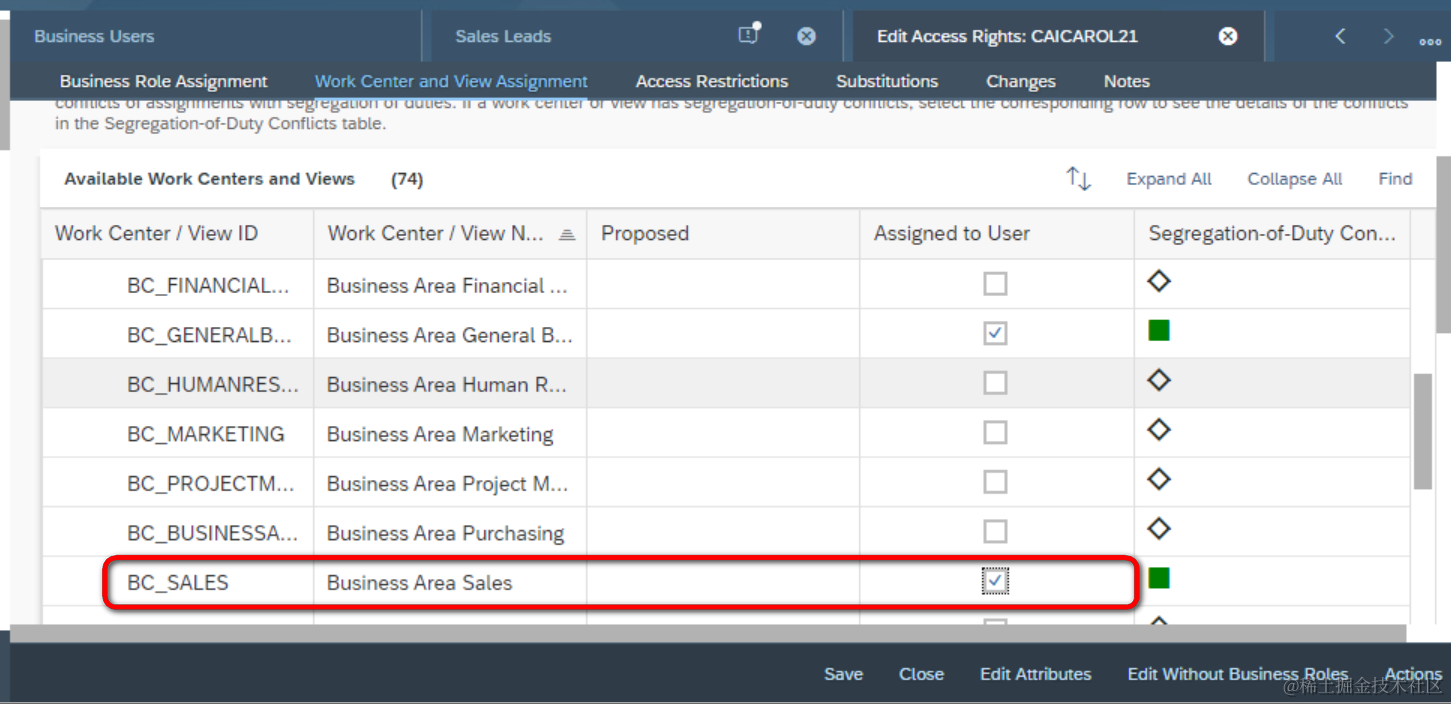Click Collapse All in the table toolbar

point(1295,179)
